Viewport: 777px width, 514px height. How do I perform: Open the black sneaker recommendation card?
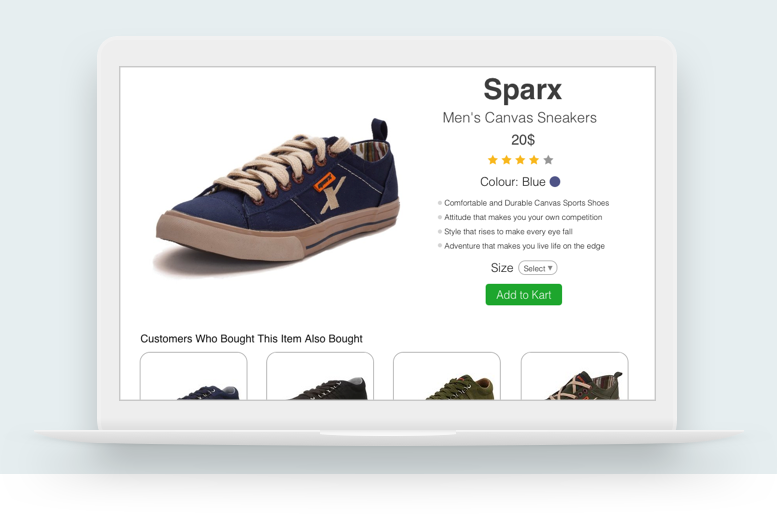[320, 376]
